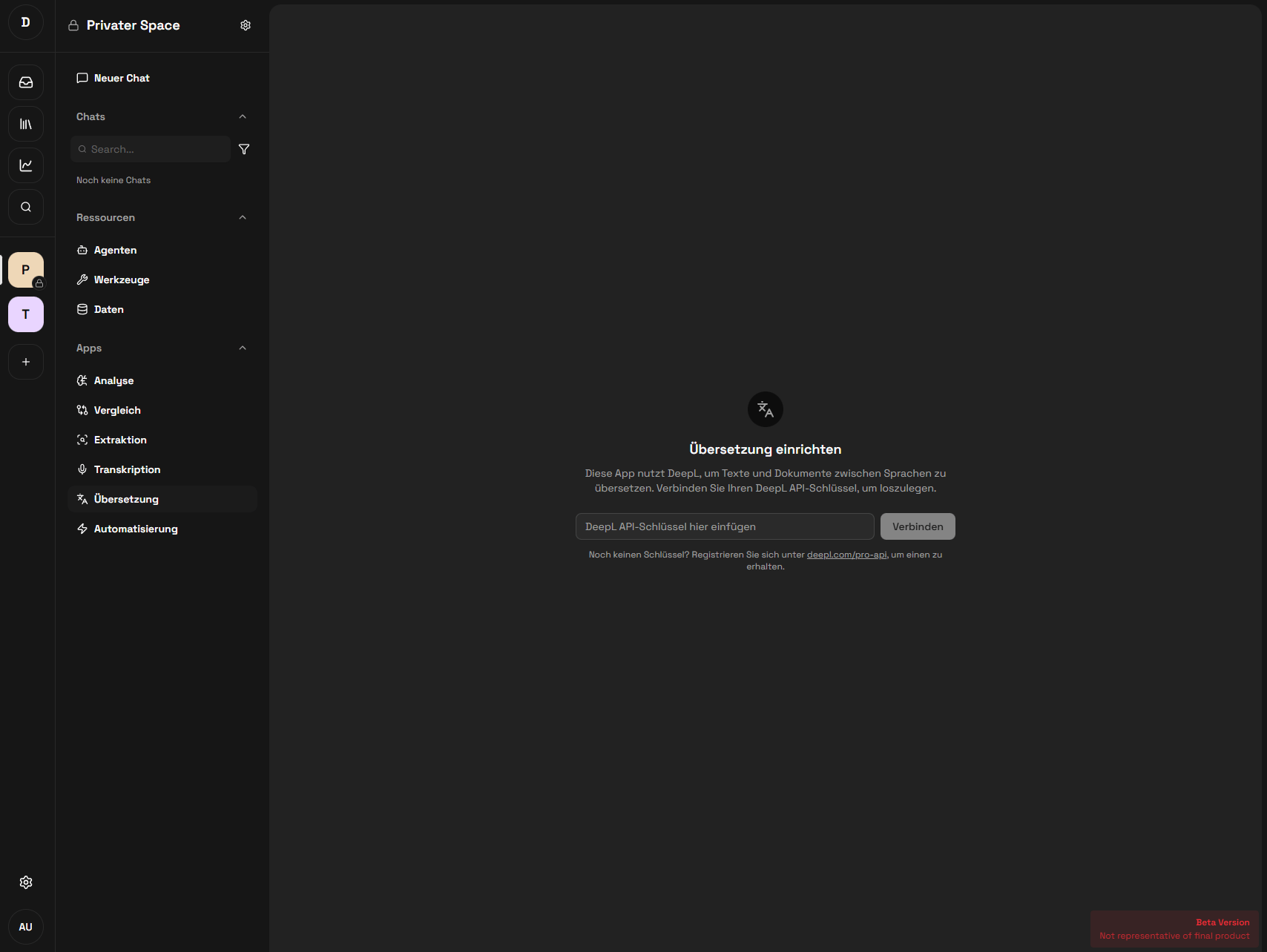Viewport: 1267px width, 952px height.
Task: Start a Neuer Chat
Action: tap(162, 78)
